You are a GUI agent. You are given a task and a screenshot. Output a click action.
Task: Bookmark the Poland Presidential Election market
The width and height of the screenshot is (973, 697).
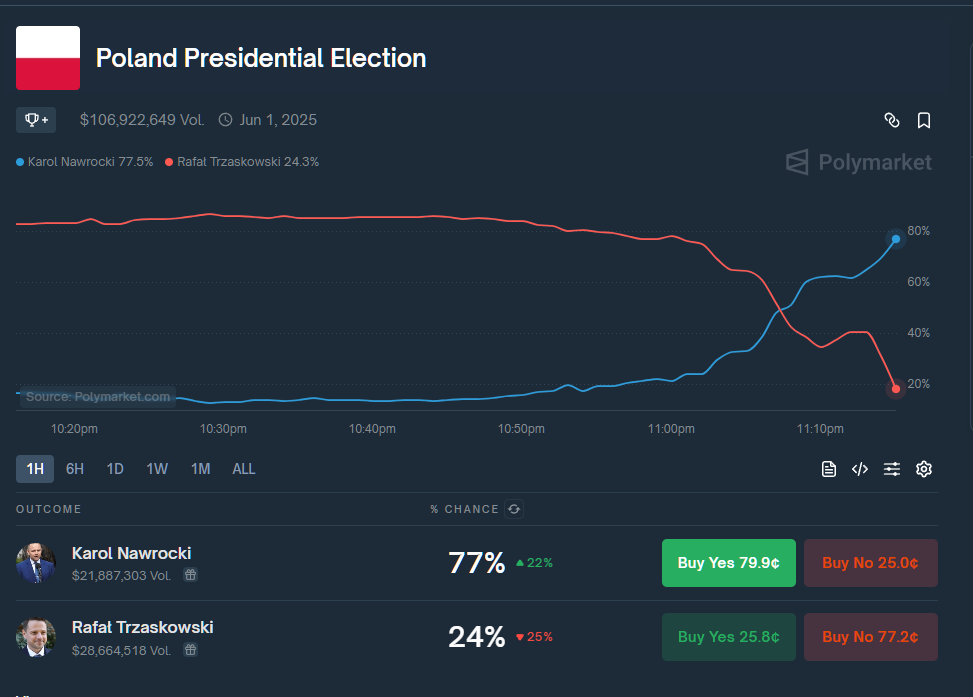click(924, 120)
